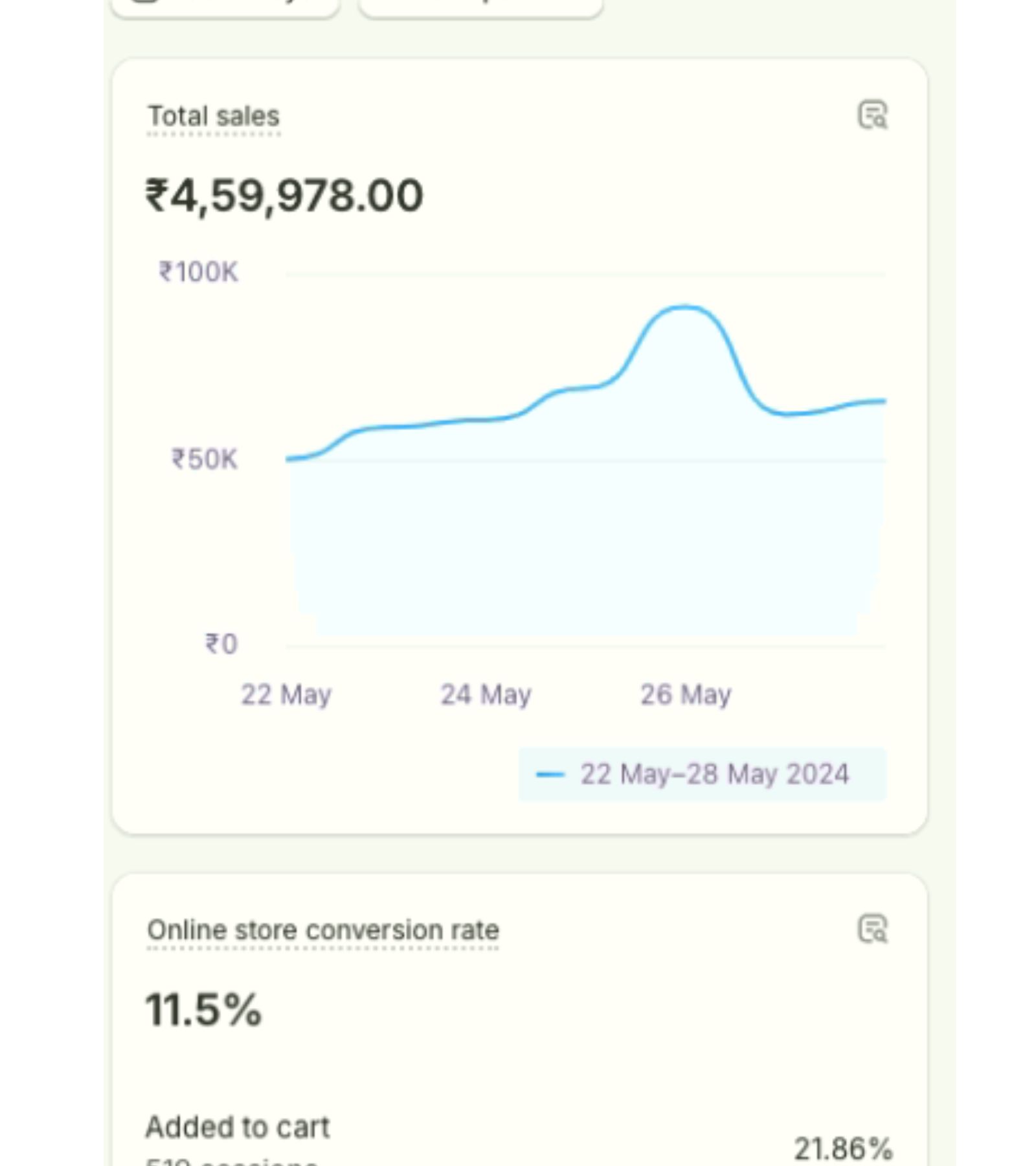Click the 21.86% added to cart percentage
The width and height of the screenshot is (1036, 1166).
[842, 1149]
